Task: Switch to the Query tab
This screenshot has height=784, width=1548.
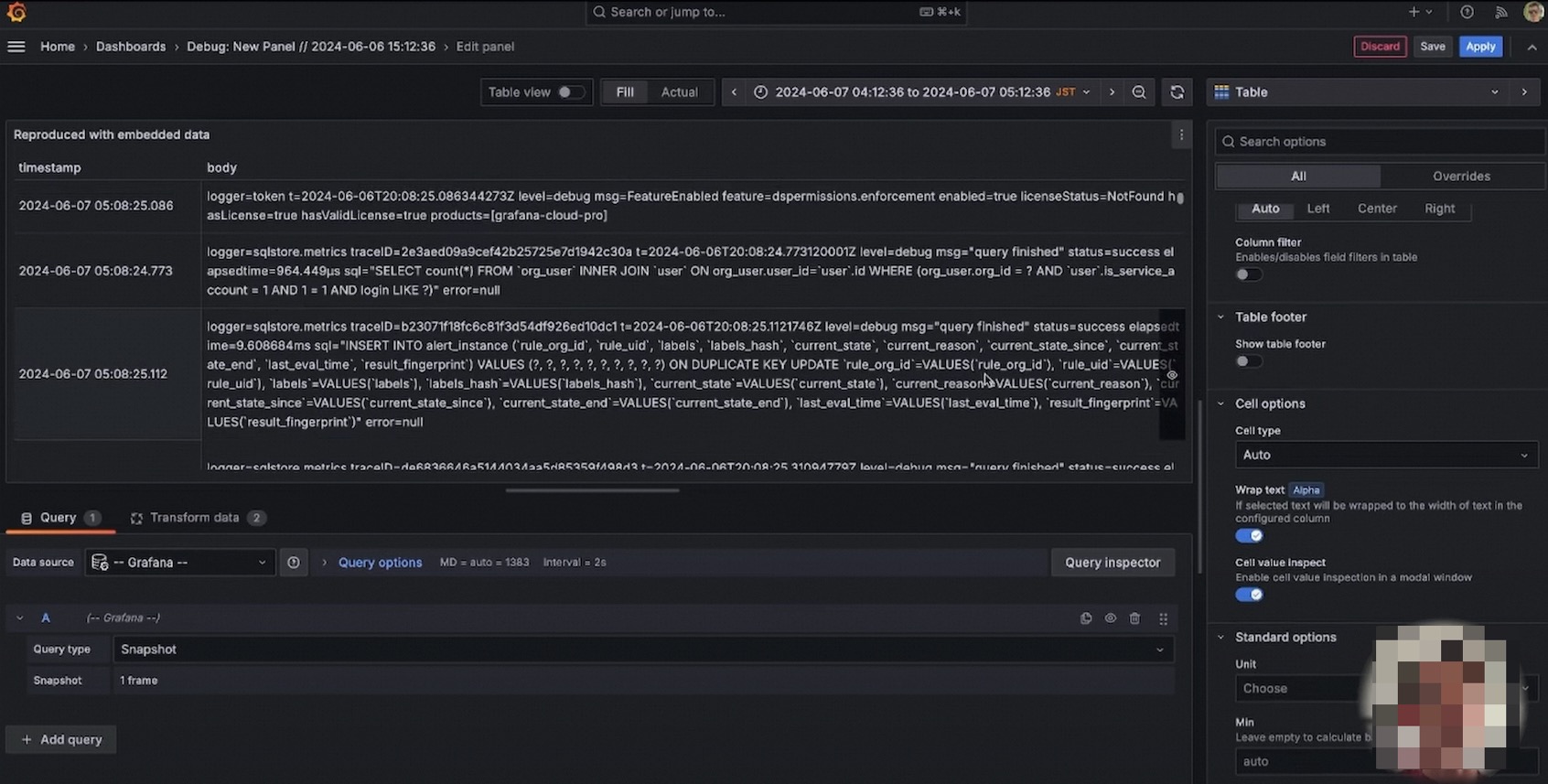Action: tap(60, 518)
